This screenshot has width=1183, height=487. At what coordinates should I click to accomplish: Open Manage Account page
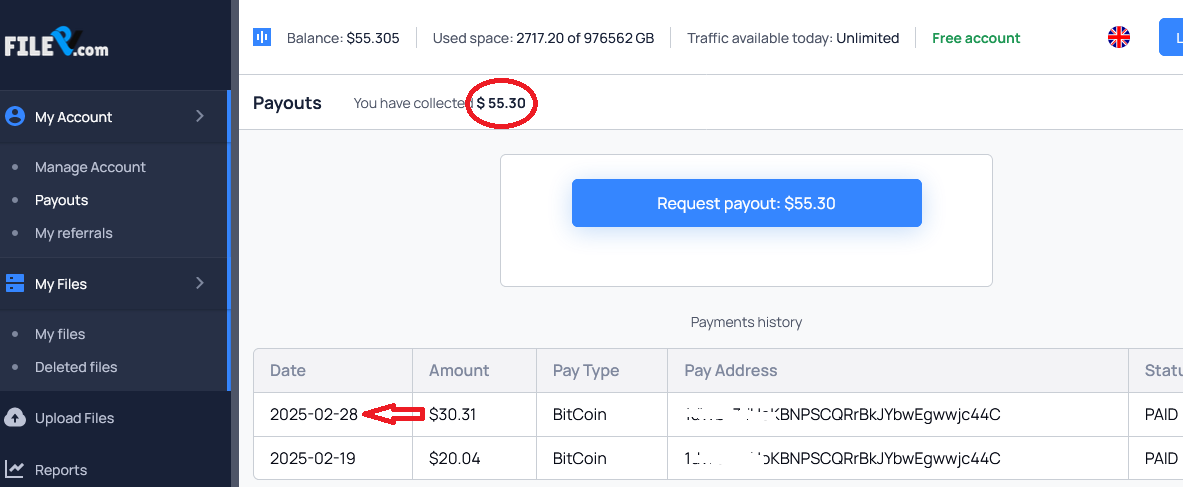pos(90,167)
